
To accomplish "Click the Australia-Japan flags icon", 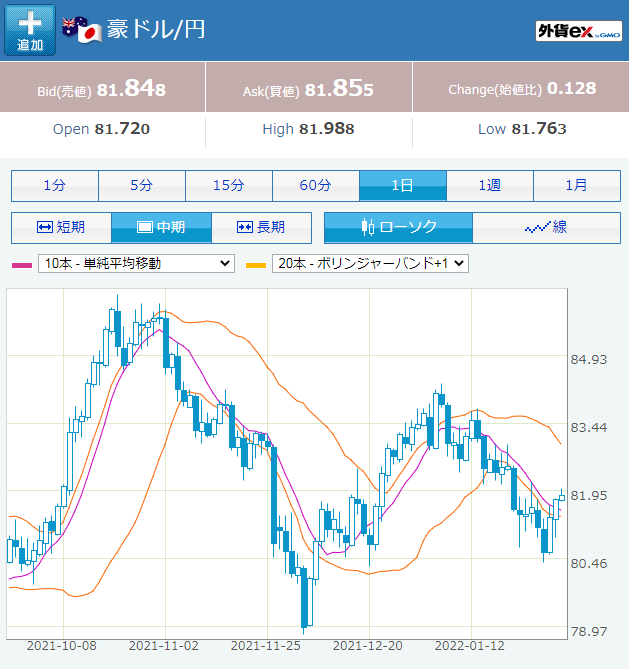I will pos(82,30).
